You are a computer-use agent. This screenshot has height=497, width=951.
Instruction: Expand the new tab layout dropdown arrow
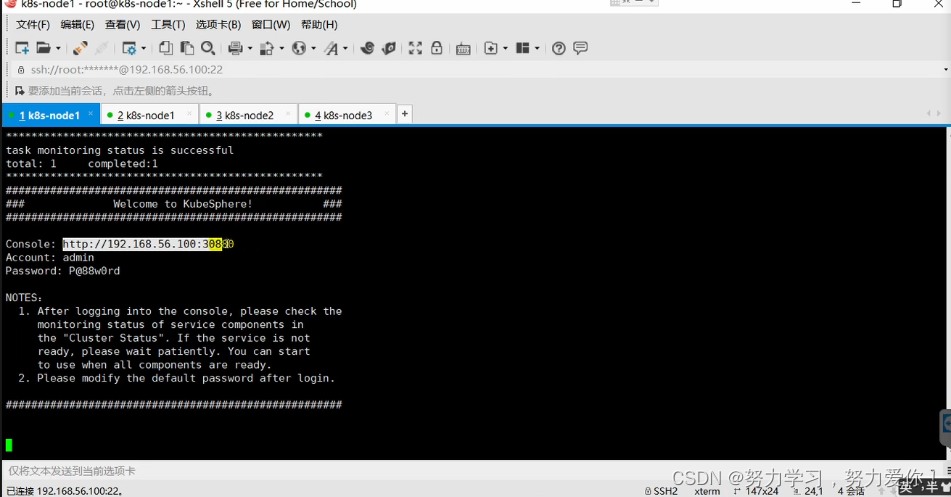pyautogui.click(x=505, y=49)
